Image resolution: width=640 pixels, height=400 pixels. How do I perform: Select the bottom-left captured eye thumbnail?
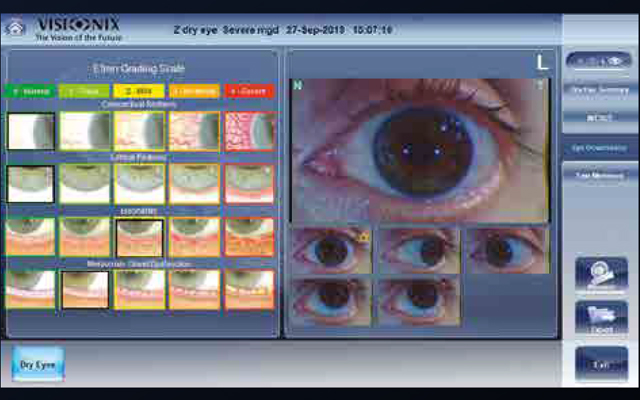(x=331, y=300)
